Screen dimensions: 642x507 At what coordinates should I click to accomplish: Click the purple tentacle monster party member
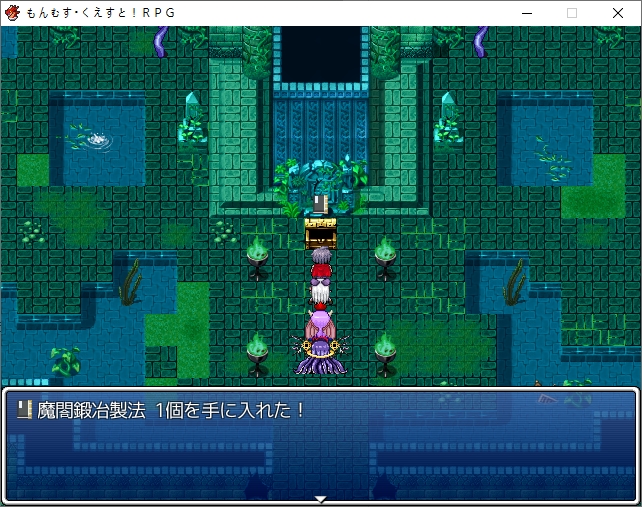pyautogui.click(x=321, y=355)
